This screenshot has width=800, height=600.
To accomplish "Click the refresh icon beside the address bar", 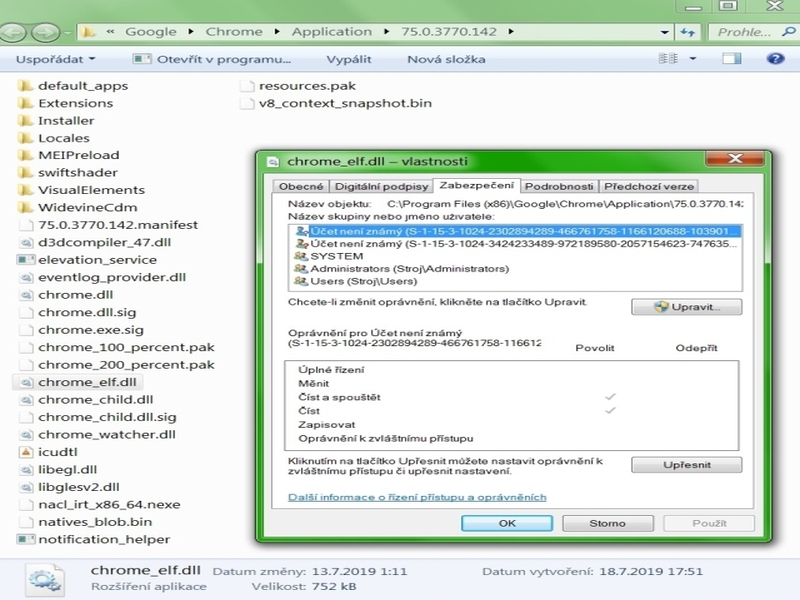I will coord(687,32).
